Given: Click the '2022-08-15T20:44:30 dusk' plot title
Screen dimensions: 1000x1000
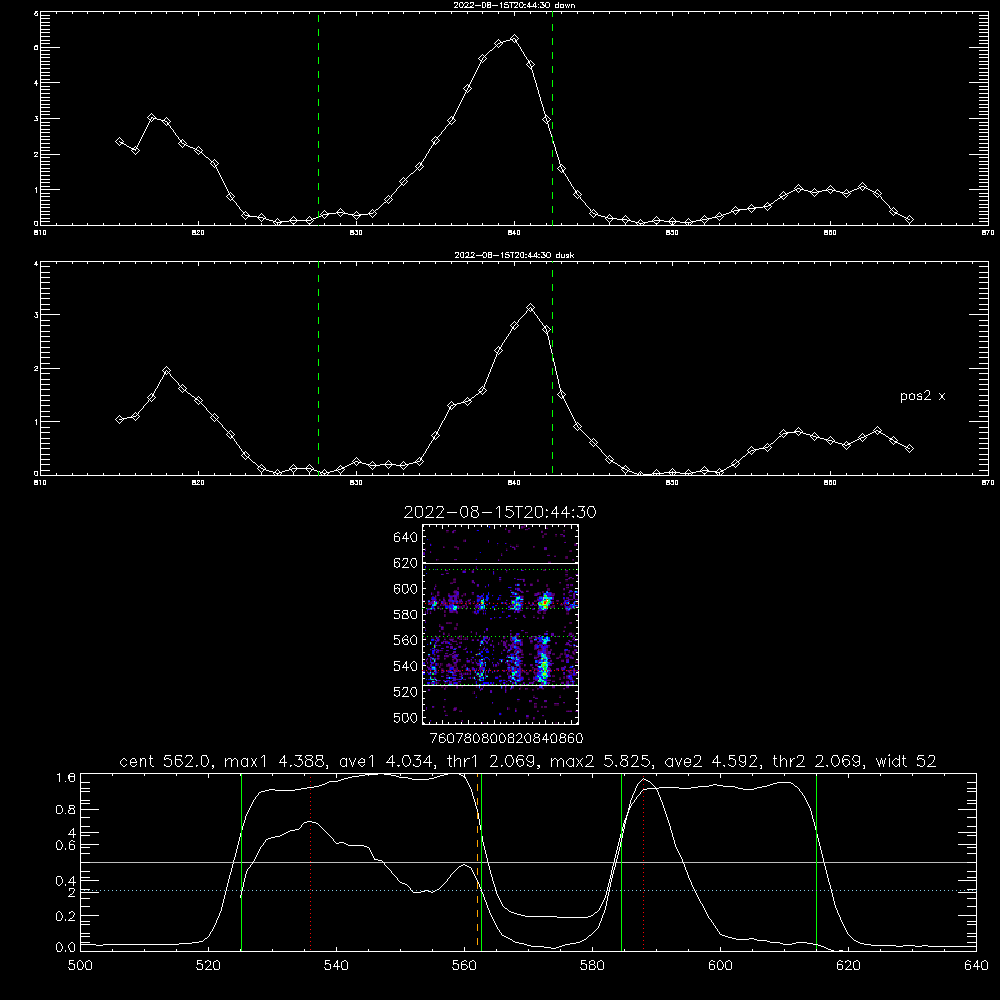Looking at the screenshot, I should pyautogui.click(x=514, y=255).
